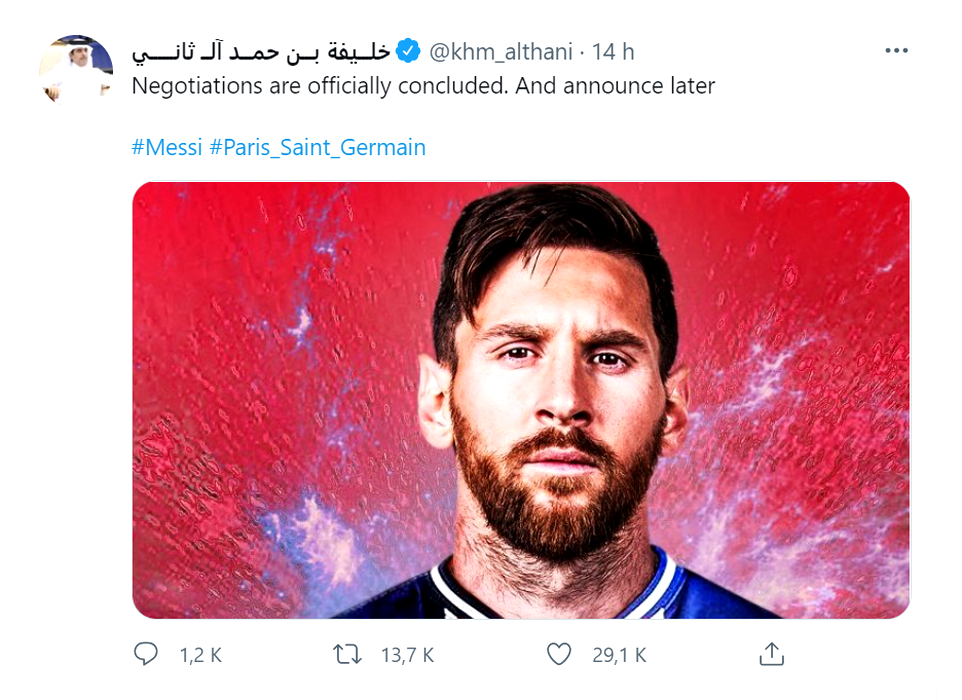962x700 pixels.
Task: Click the 14 h timestamp
Action: click(613, 52)
